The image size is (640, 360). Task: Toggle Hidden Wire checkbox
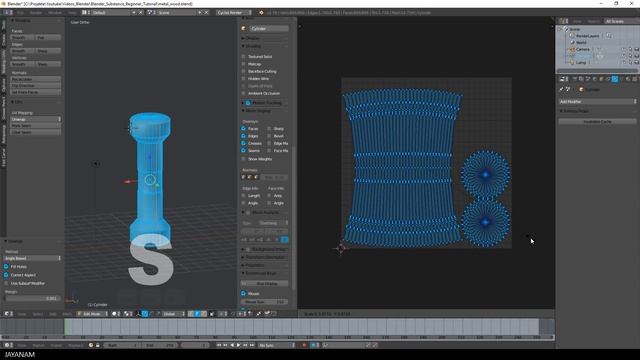[244, 79]
